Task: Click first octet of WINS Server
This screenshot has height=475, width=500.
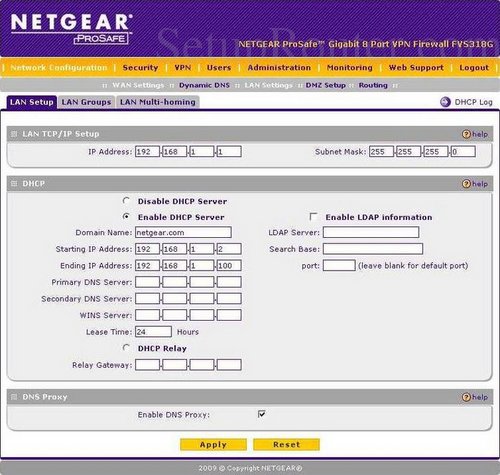Action: (147, 315)
